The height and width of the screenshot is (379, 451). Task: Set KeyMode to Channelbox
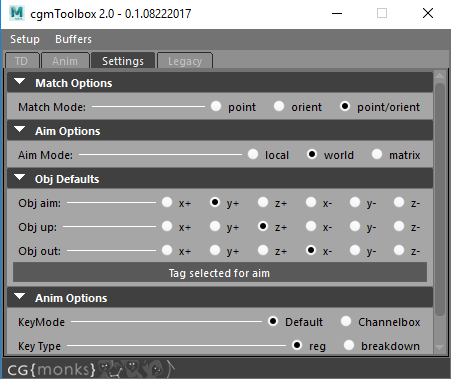coord(346,321)
